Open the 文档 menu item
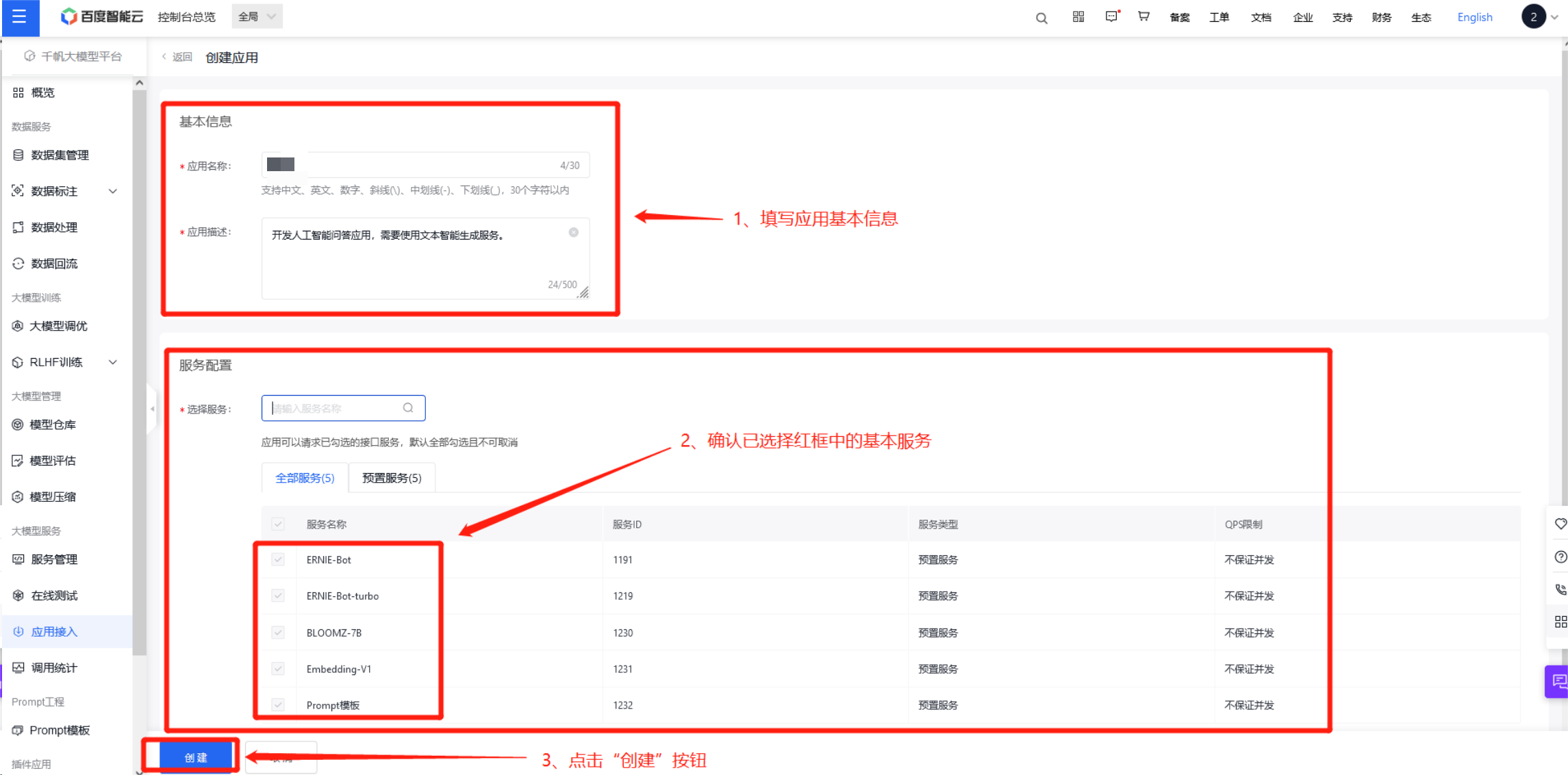 (x=1261, y=17)
